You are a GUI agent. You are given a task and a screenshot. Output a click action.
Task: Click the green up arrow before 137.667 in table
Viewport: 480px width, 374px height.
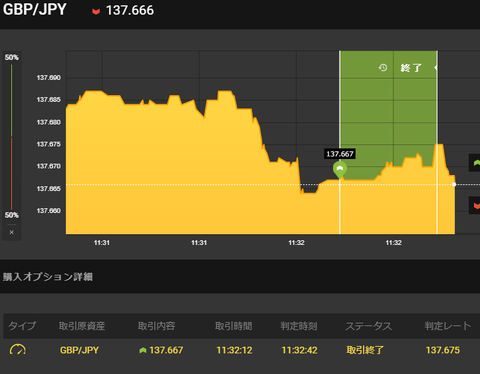pyautogui.click(x=143, y=350)
